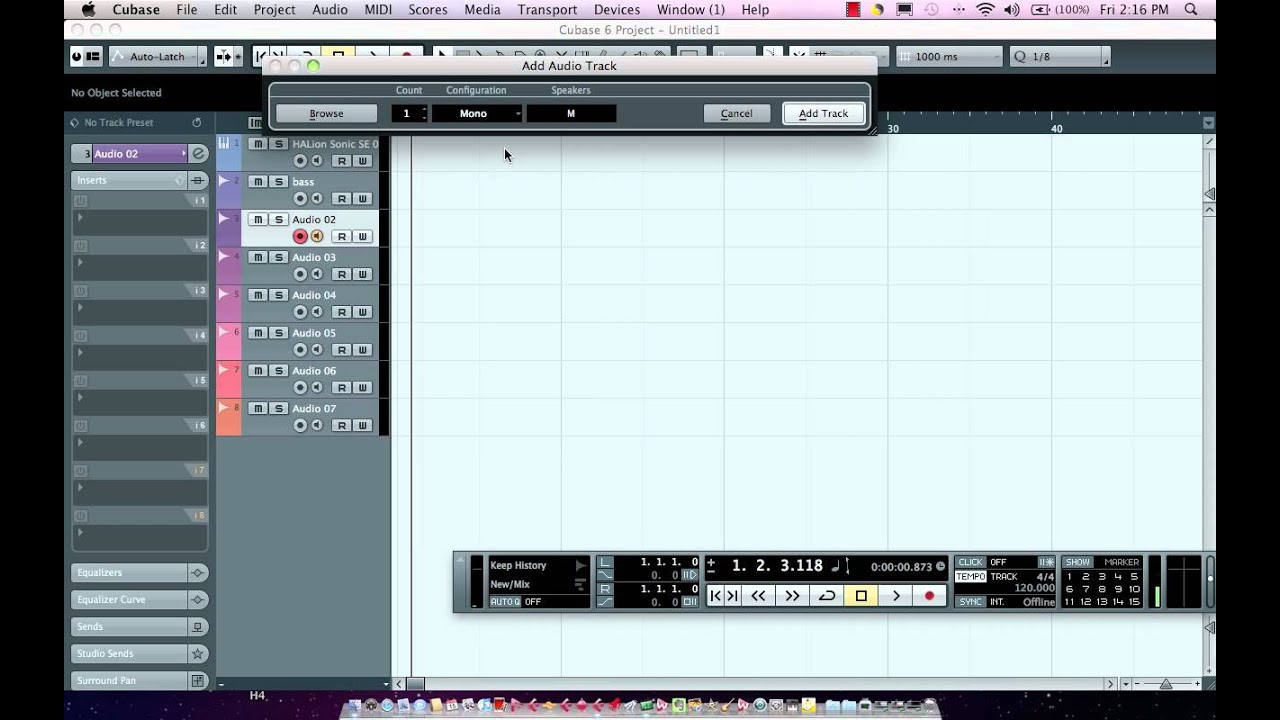Click the Wi-Fi status icon

click(x=986, y=10)
